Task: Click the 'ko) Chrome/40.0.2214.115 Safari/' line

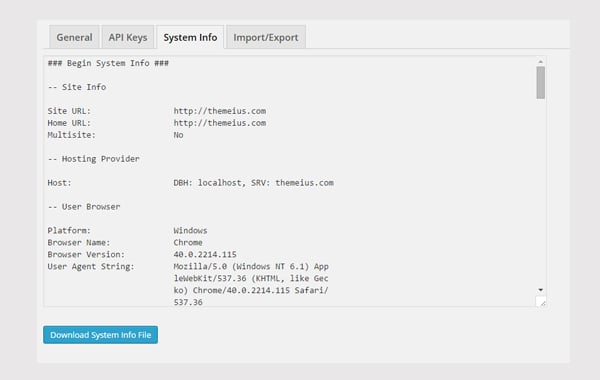Action: [x=251, y=290]
